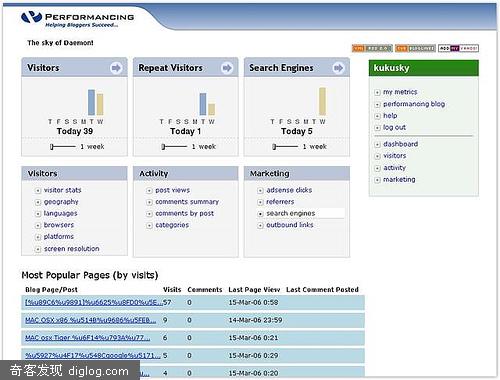Click bullet icon beside my metrics
The image size is (500, 380).
click(377, 92)
